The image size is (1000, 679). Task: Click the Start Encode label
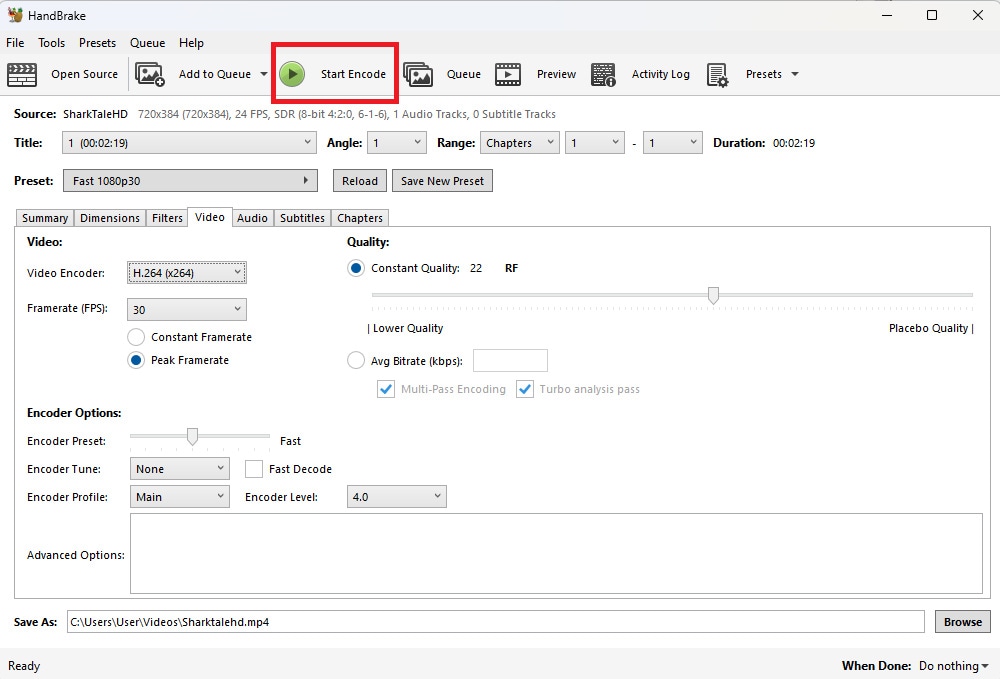[353, 74]
